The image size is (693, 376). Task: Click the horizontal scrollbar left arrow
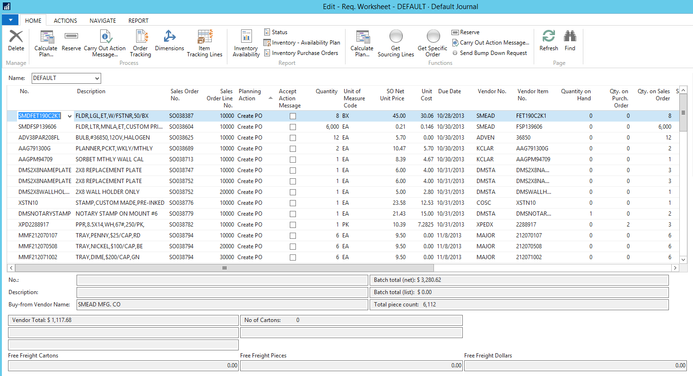click(x=11, y=268)
